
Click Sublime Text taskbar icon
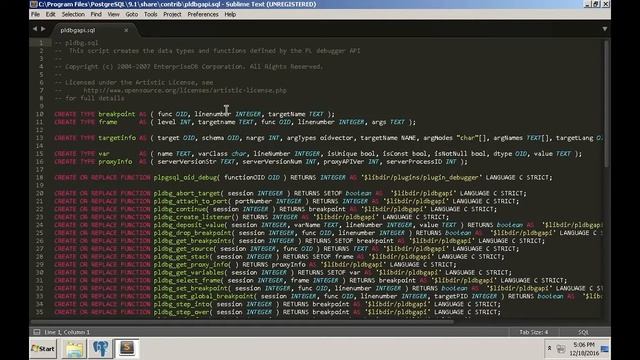[127, 349]
